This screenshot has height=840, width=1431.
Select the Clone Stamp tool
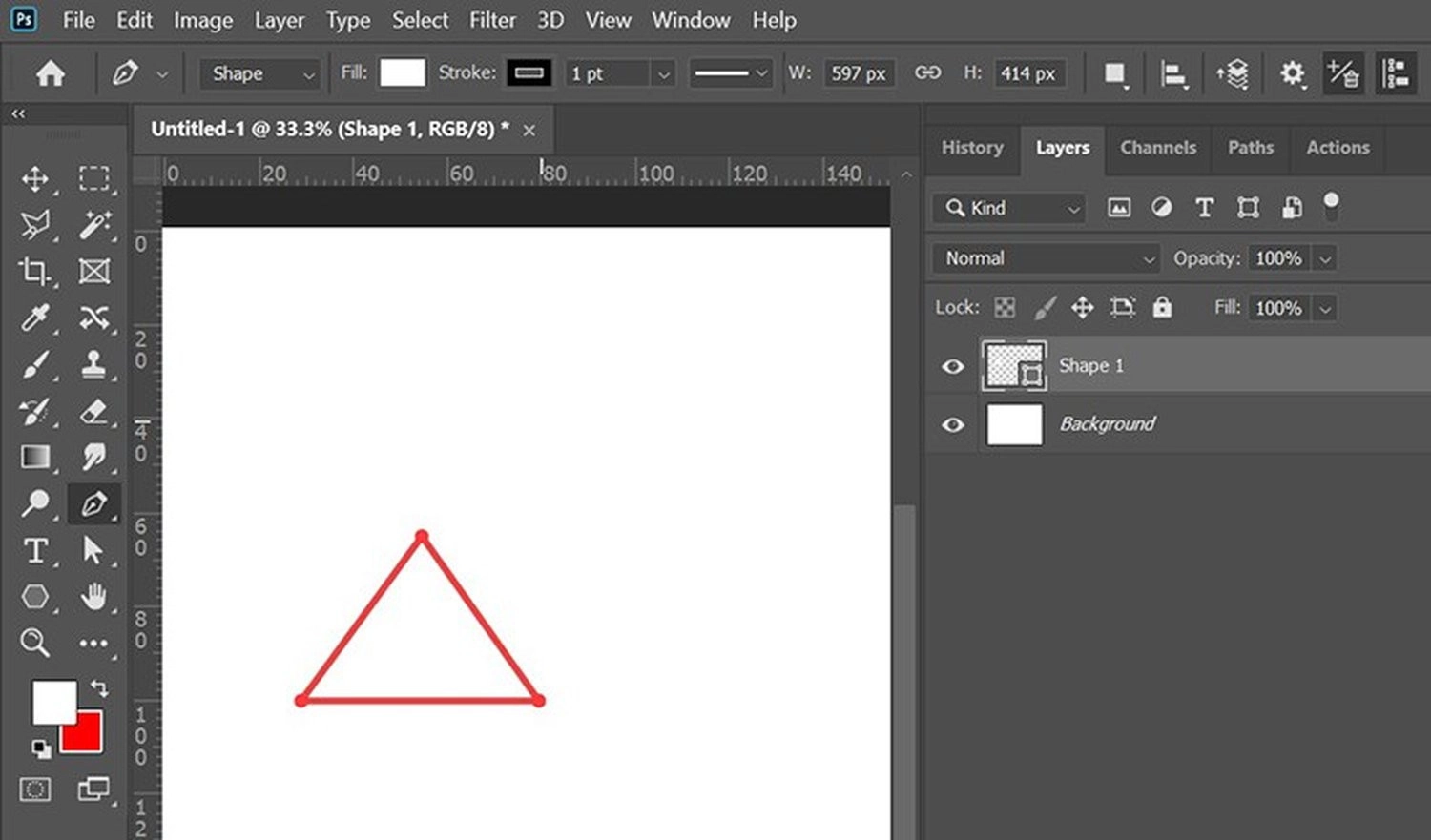(x=93, y=364)
